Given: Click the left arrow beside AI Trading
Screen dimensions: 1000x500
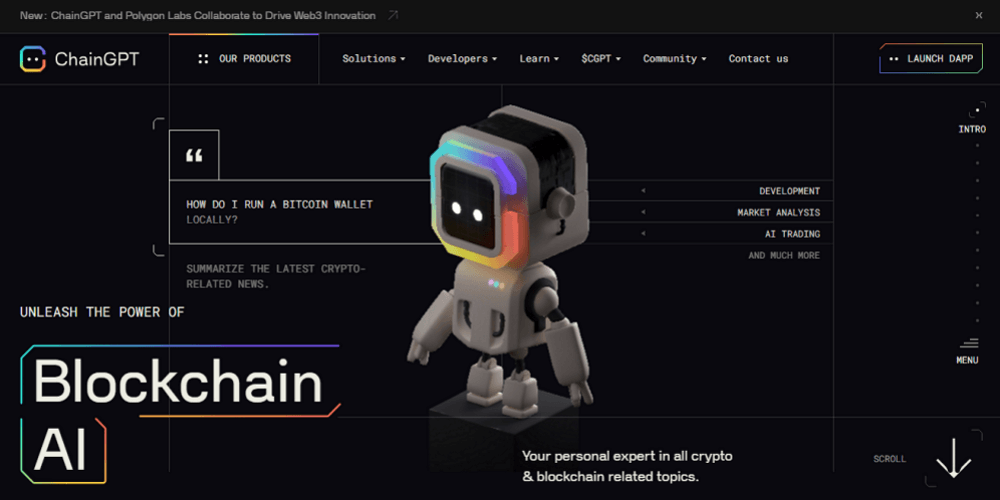Looking at the screenshot, I should [x=643, y=233].
